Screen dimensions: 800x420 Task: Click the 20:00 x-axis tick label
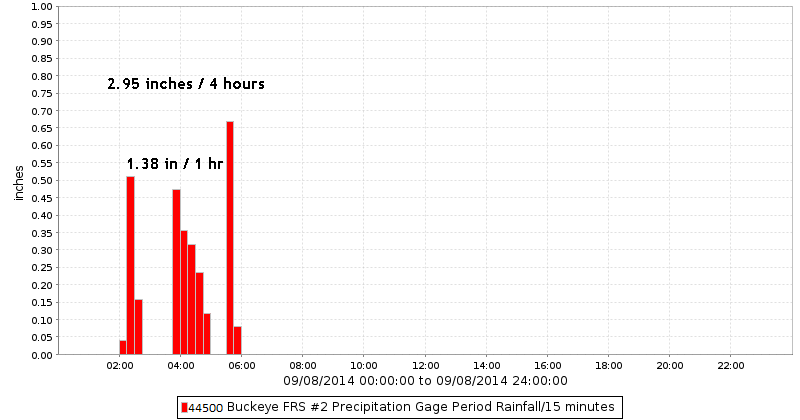670,366
